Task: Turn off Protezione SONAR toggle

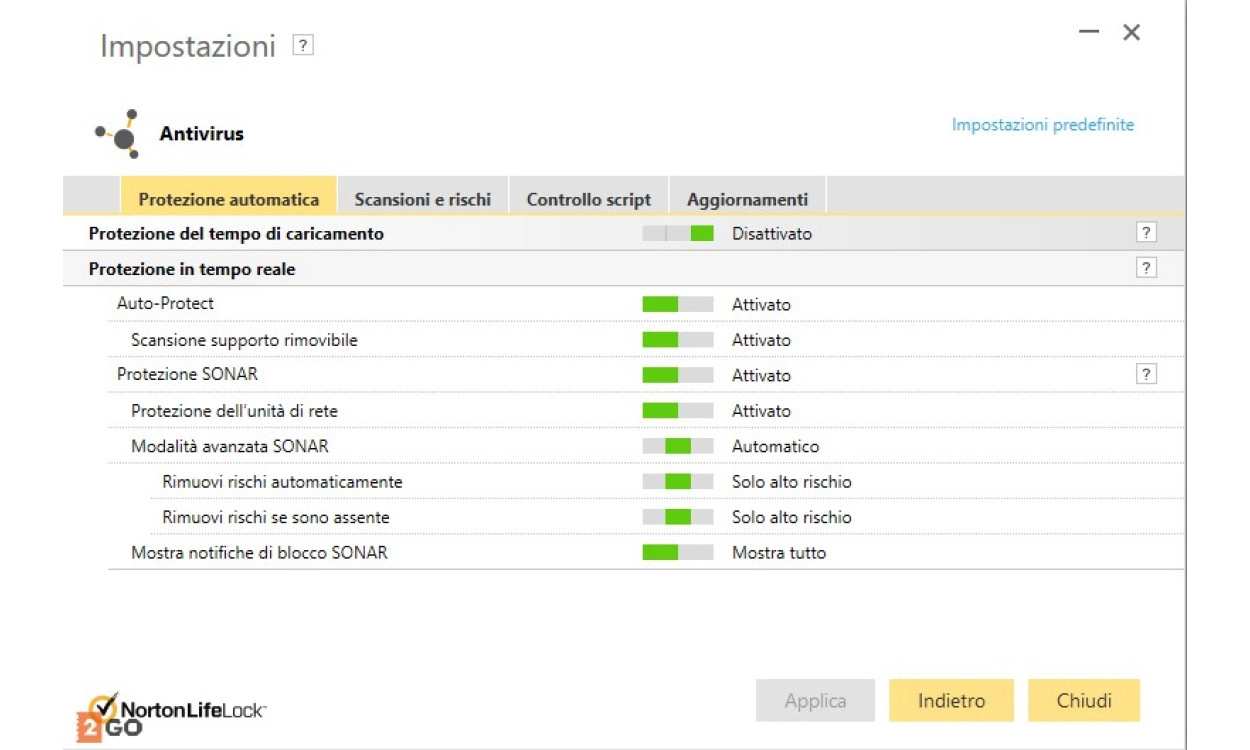Action: (x=677, y=375)
